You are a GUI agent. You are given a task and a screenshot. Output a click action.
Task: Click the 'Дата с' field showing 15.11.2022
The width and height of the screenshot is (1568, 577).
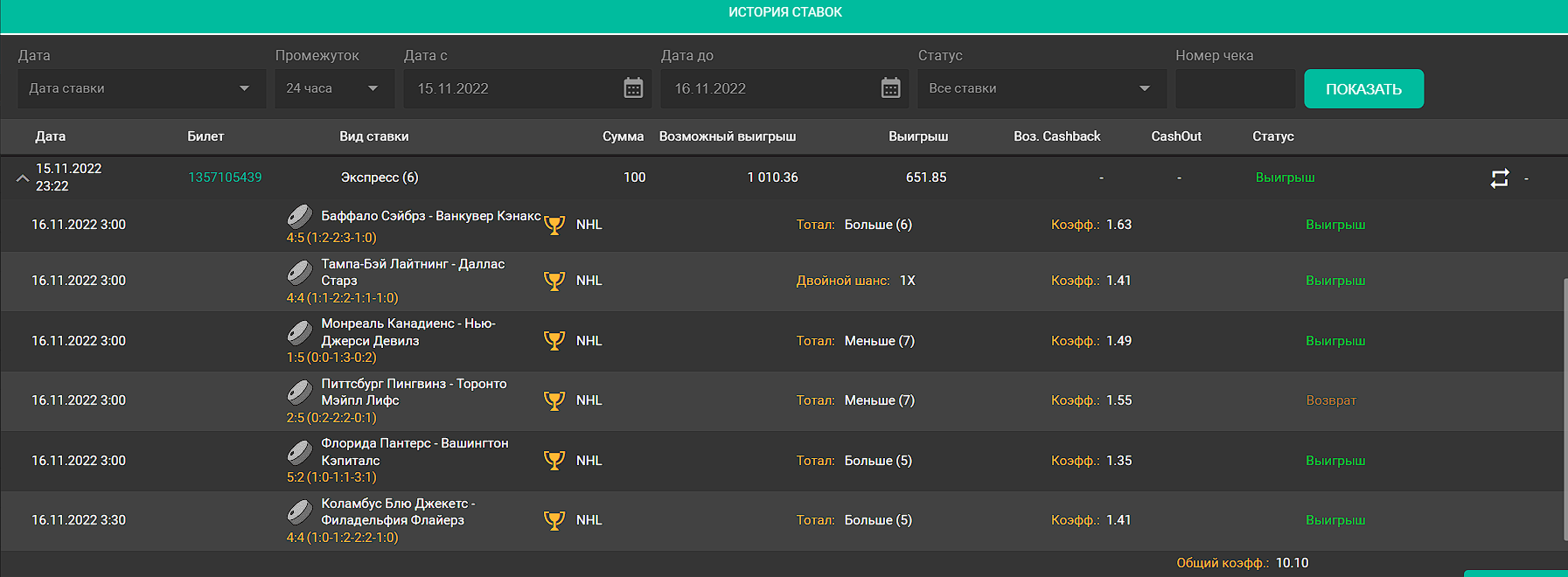(x=512, y=88)
